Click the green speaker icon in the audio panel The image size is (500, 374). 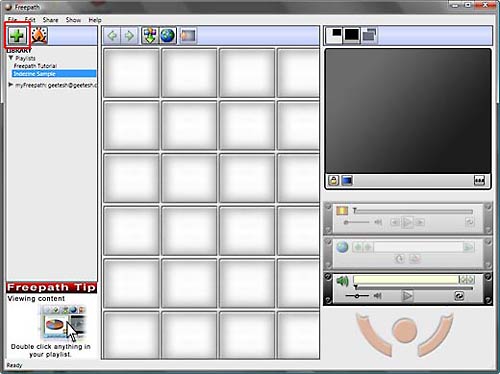342,281
